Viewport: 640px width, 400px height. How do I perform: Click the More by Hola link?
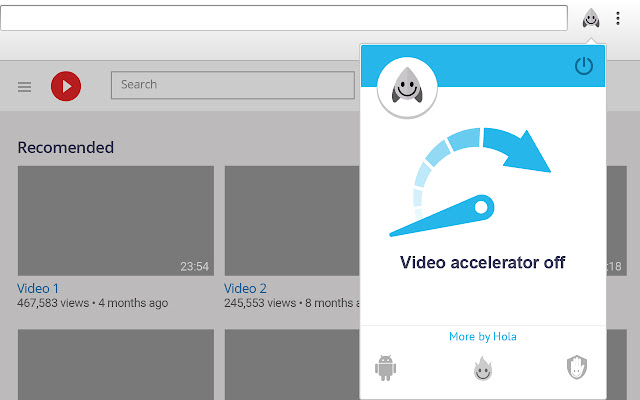tap(483, 336)
